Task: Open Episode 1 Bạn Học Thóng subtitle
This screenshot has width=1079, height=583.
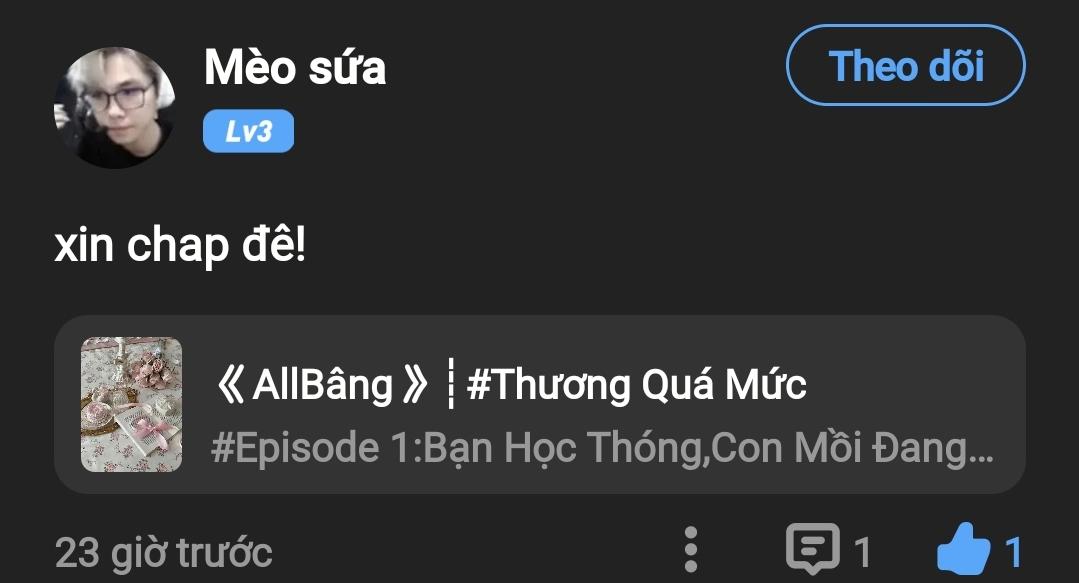Action: pyautogui.click(x=602, y=448)
